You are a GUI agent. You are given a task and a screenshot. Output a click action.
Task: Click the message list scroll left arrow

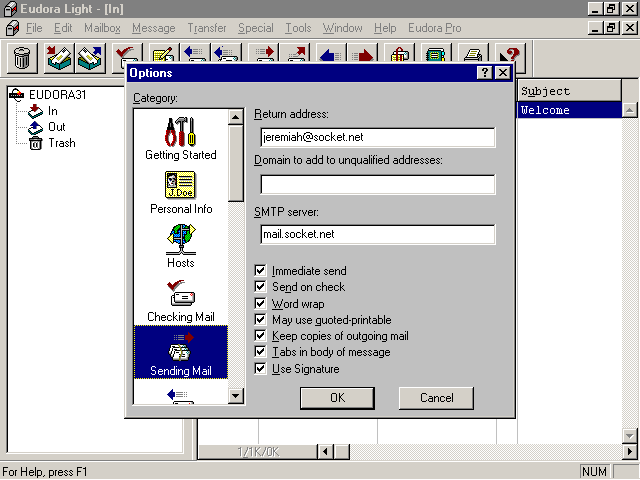pyautogui.click(x=326, y=451)
